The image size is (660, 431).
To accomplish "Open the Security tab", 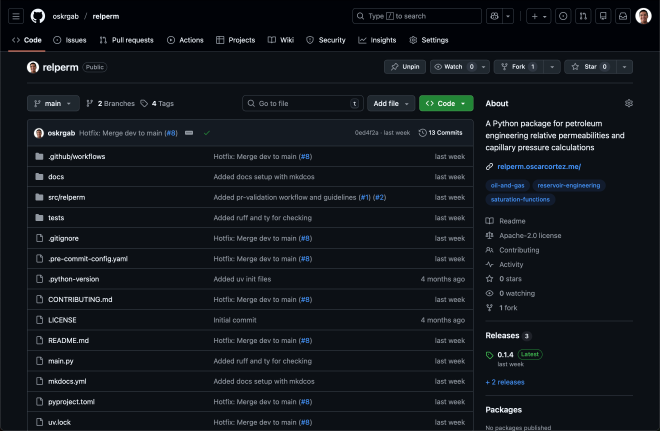I will tap(326, 40).
